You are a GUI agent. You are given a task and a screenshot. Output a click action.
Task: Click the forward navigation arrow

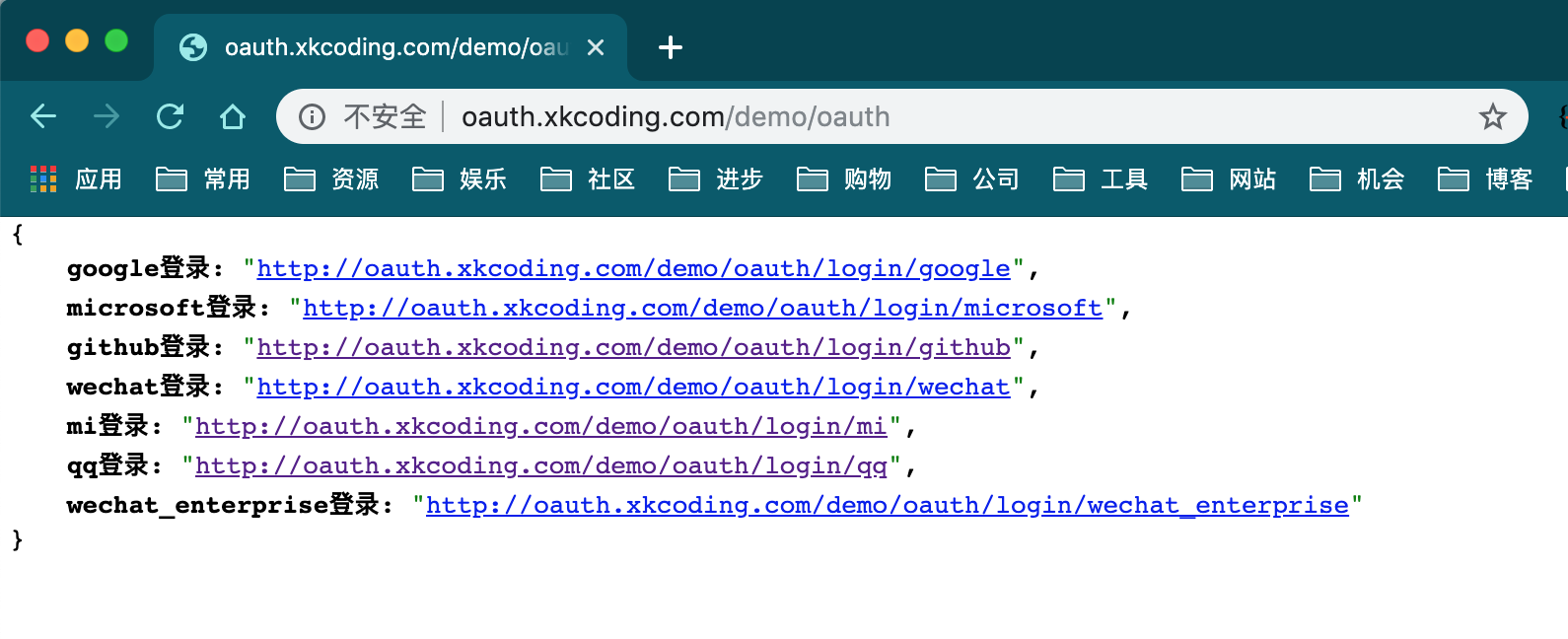(107, 116)
